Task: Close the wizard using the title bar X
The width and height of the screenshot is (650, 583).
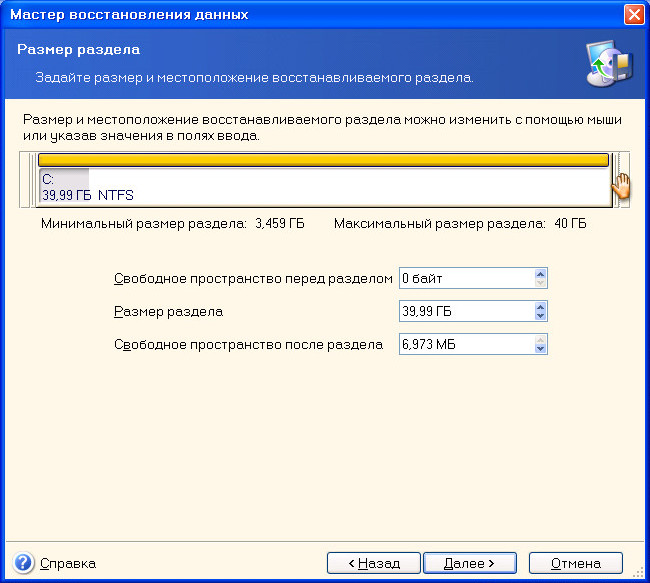Action: pyautogui.click(x=633, y=15)
